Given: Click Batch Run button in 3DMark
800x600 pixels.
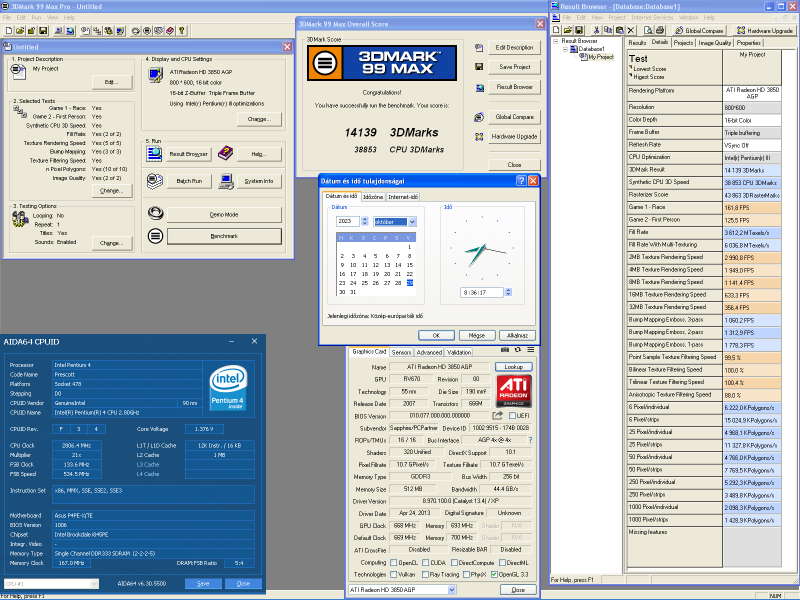Looking at the screenshot, I should pos(189,181).
